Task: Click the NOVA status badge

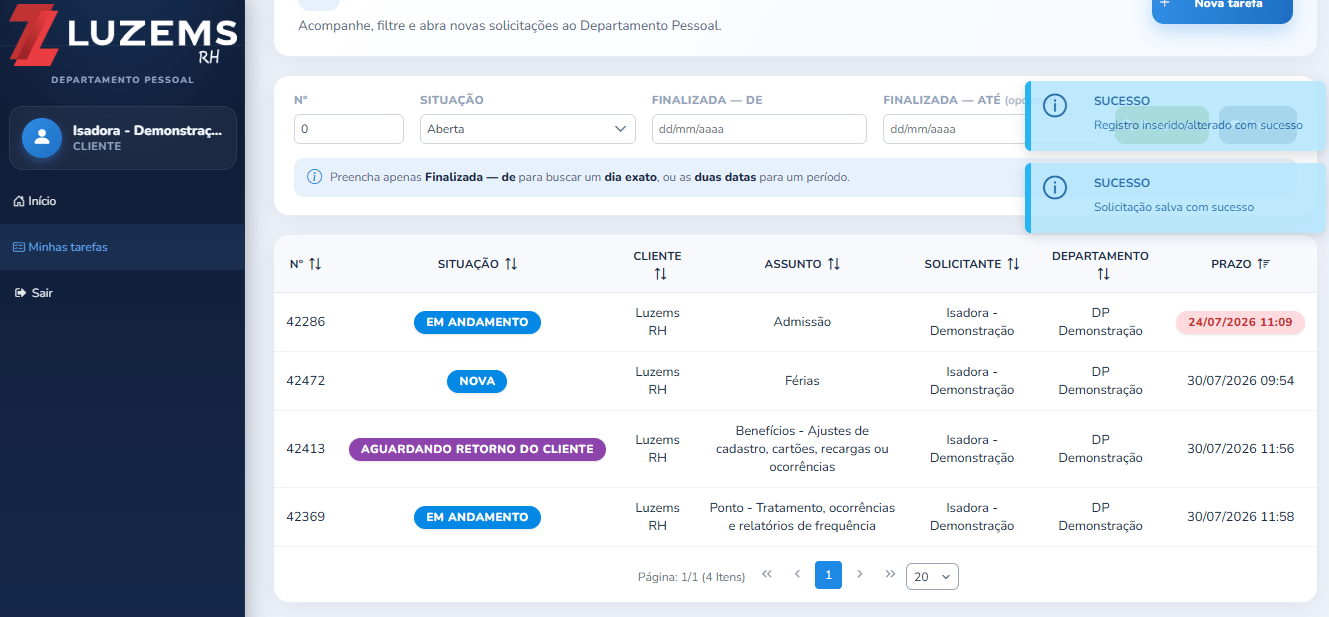Action: point(477,381)
